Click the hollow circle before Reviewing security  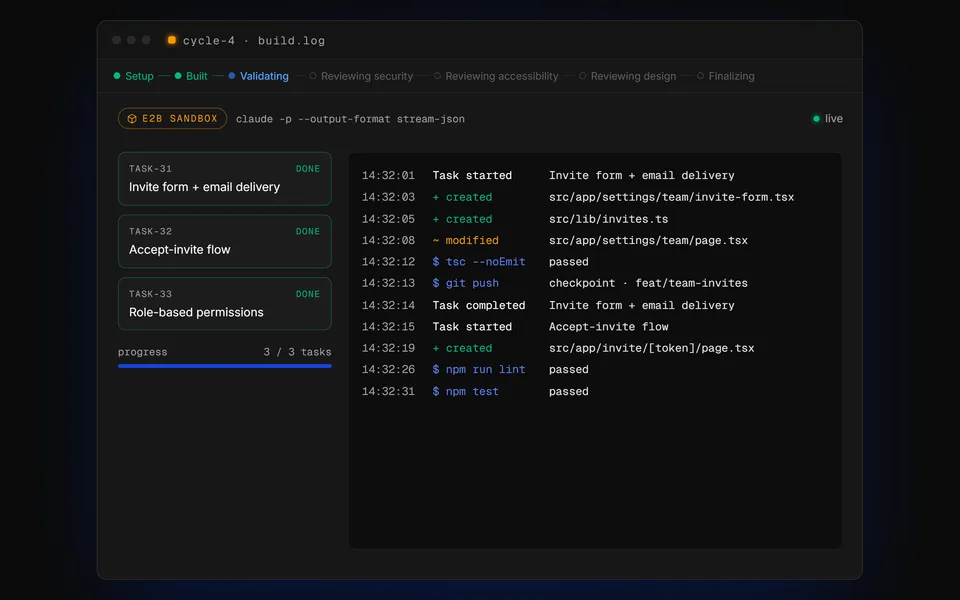click(313, 76)
